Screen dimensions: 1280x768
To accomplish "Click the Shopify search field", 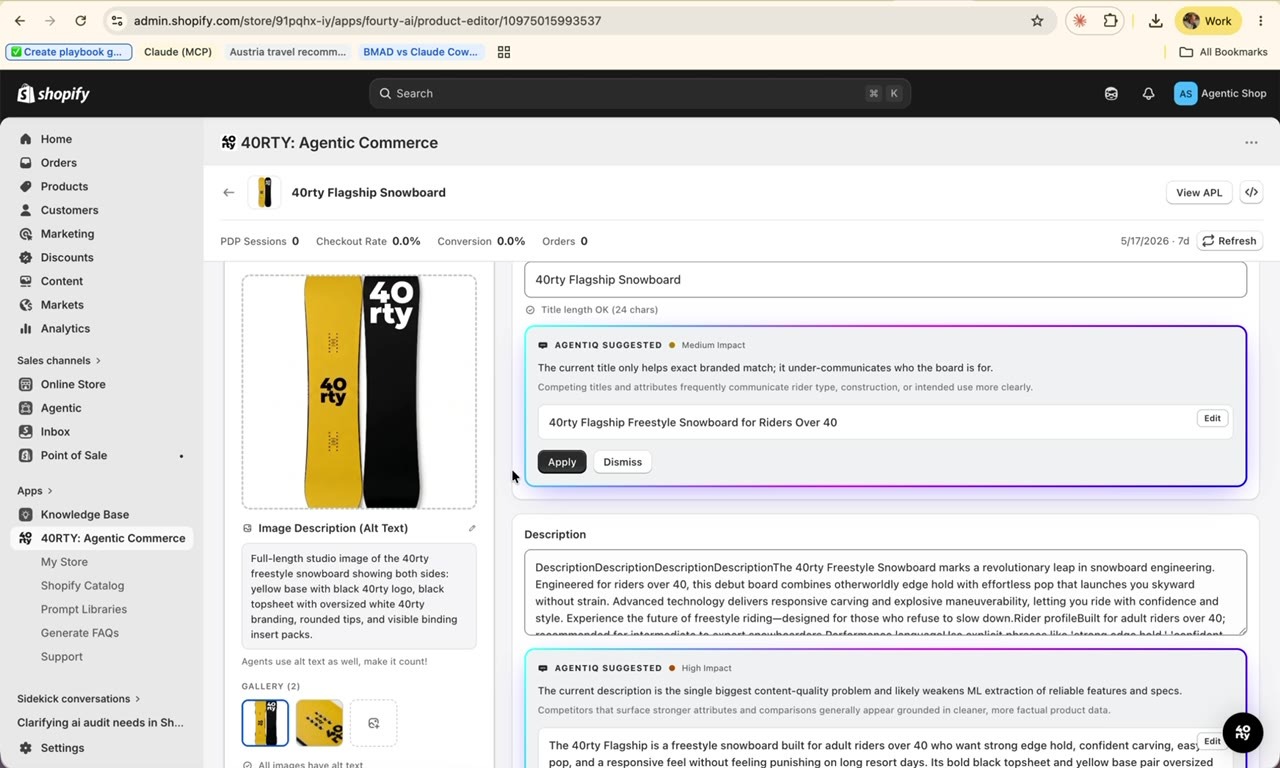I will [x=640, y=93].
